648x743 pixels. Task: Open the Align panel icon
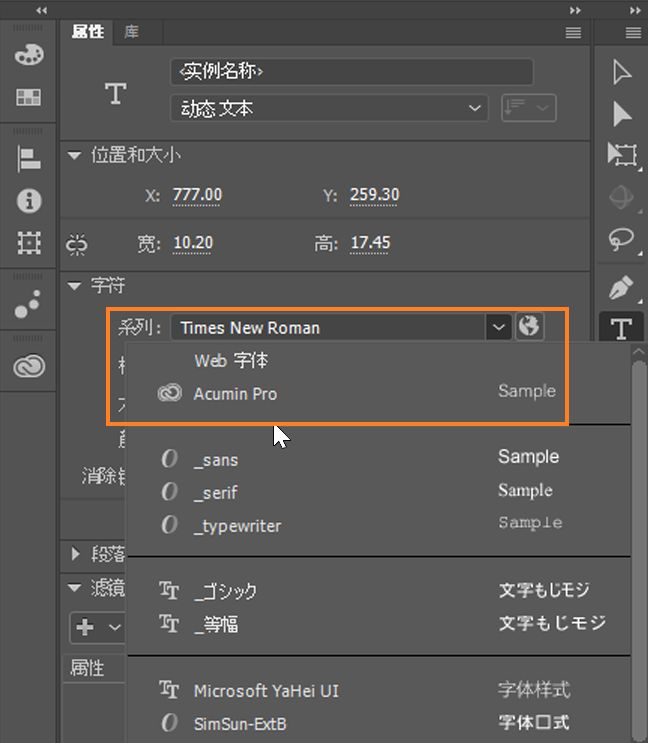(x=29, y=158)
